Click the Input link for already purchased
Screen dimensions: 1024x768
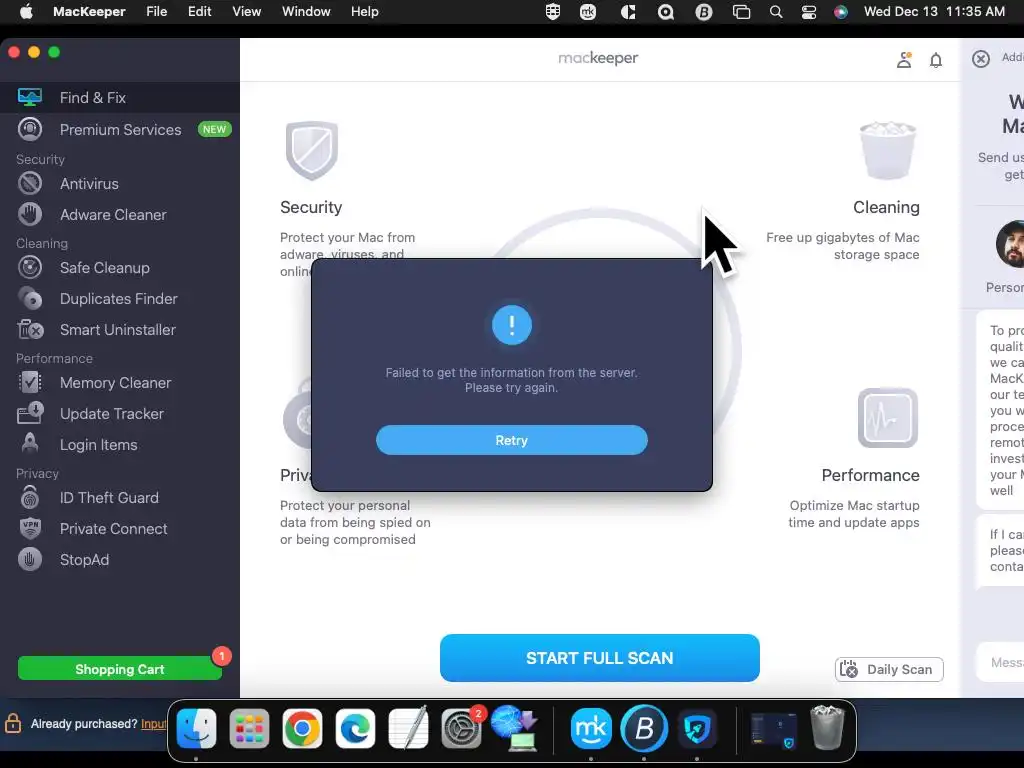[x=154, y=724]
